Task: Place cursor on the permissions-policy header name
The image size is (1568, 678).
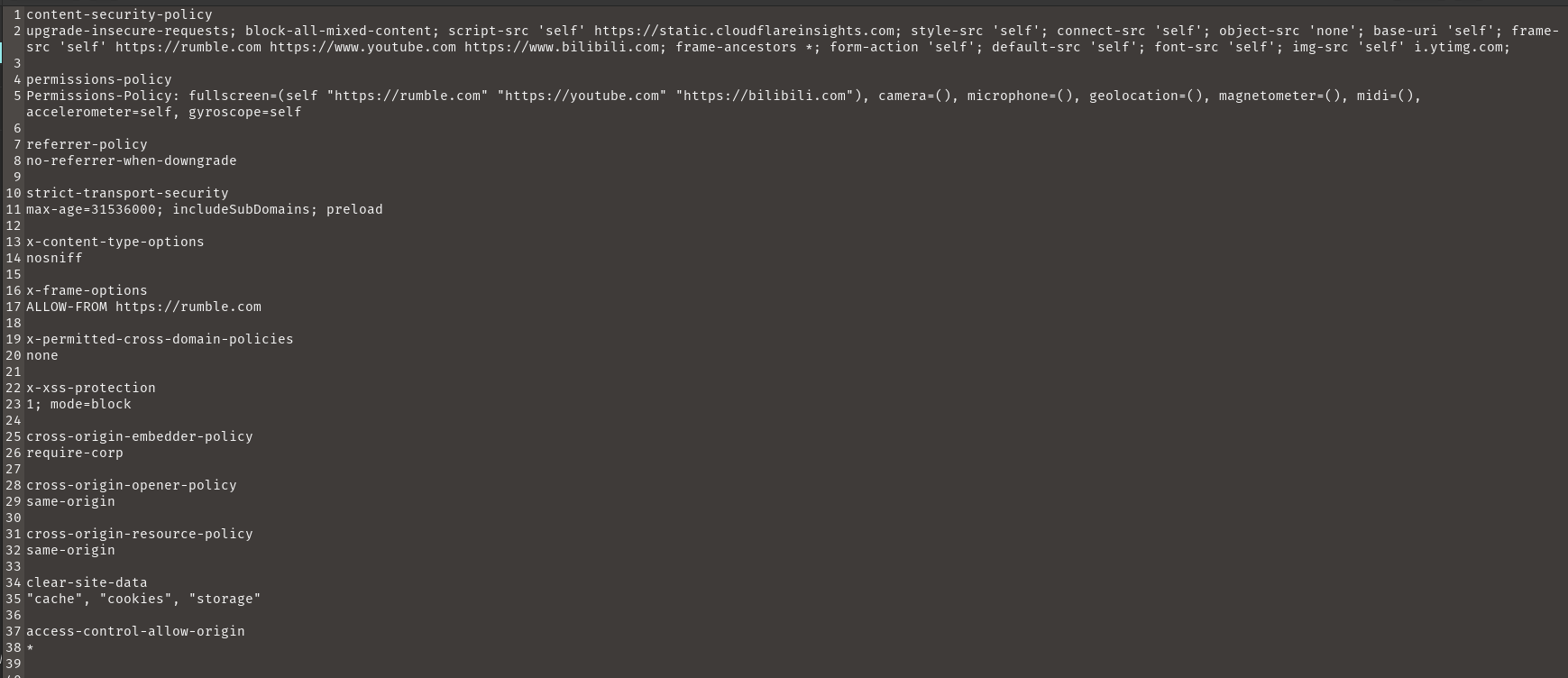Action: click(x=98, y=79)
